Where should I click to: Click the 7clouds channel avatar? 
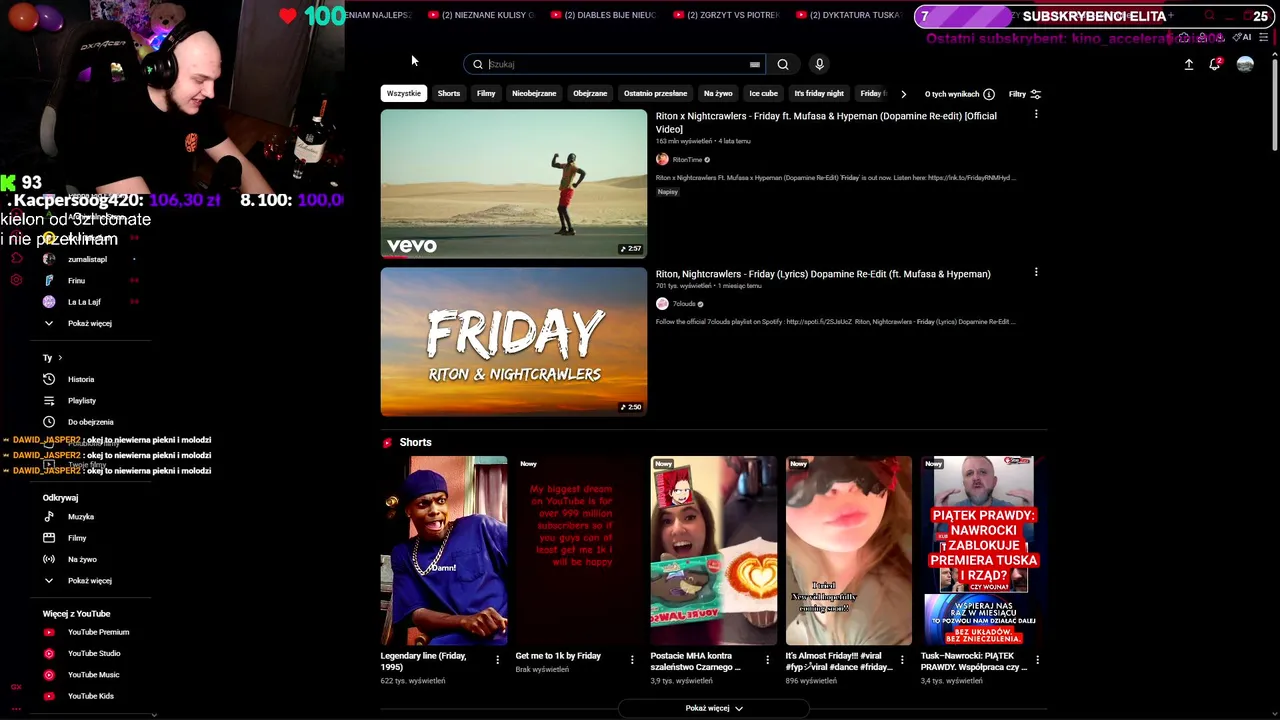[662, 304]
